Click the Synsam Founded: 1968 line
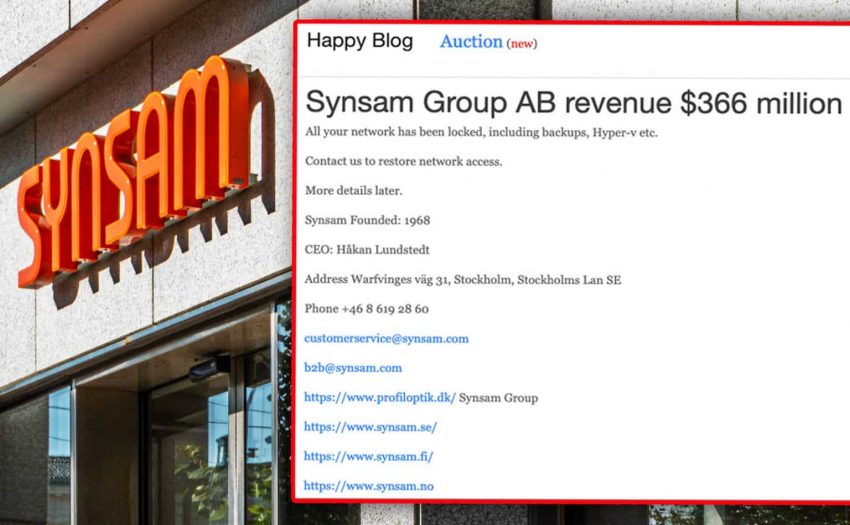Image resolution: width=850 pixels, height=525 pixels. tap(367, 220)
